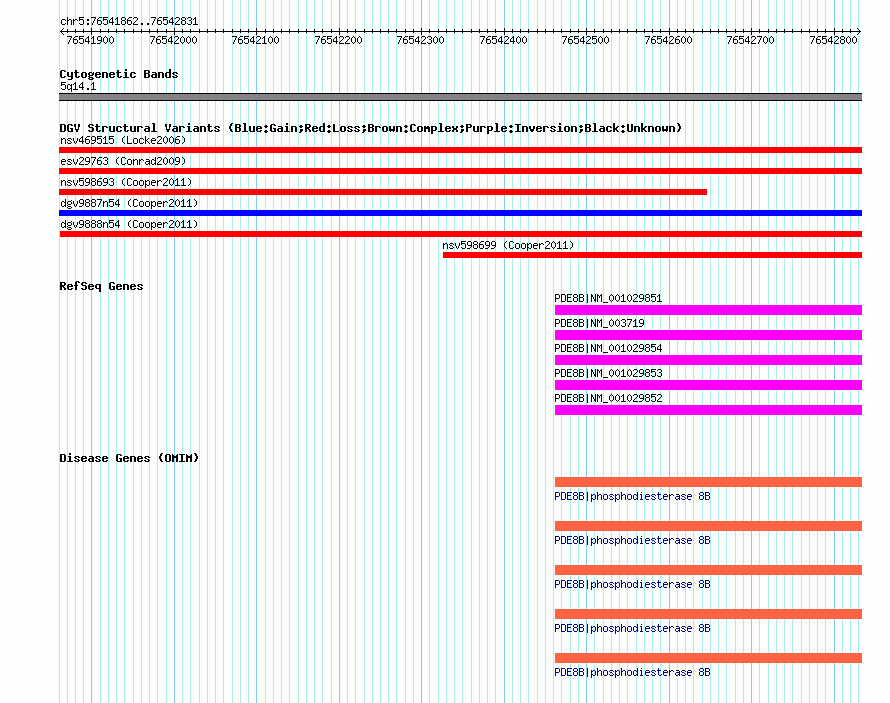Open the nsv469515 (Locke2006) variant label

(123, 140)
